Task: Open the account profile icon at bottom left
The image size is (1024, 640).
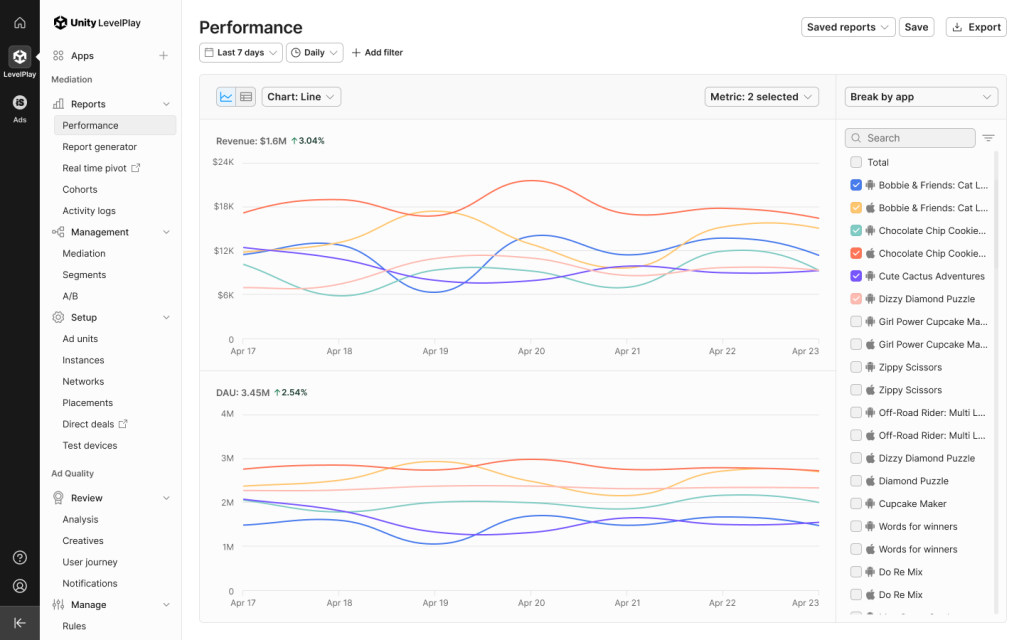Action: point(19,586)
